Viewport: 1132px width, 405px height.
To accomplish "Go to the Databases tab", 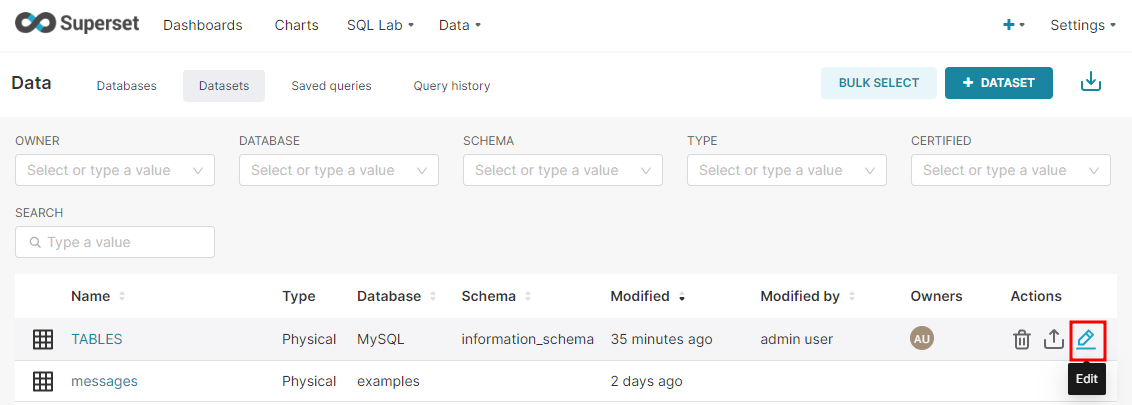I will [126, 86].
